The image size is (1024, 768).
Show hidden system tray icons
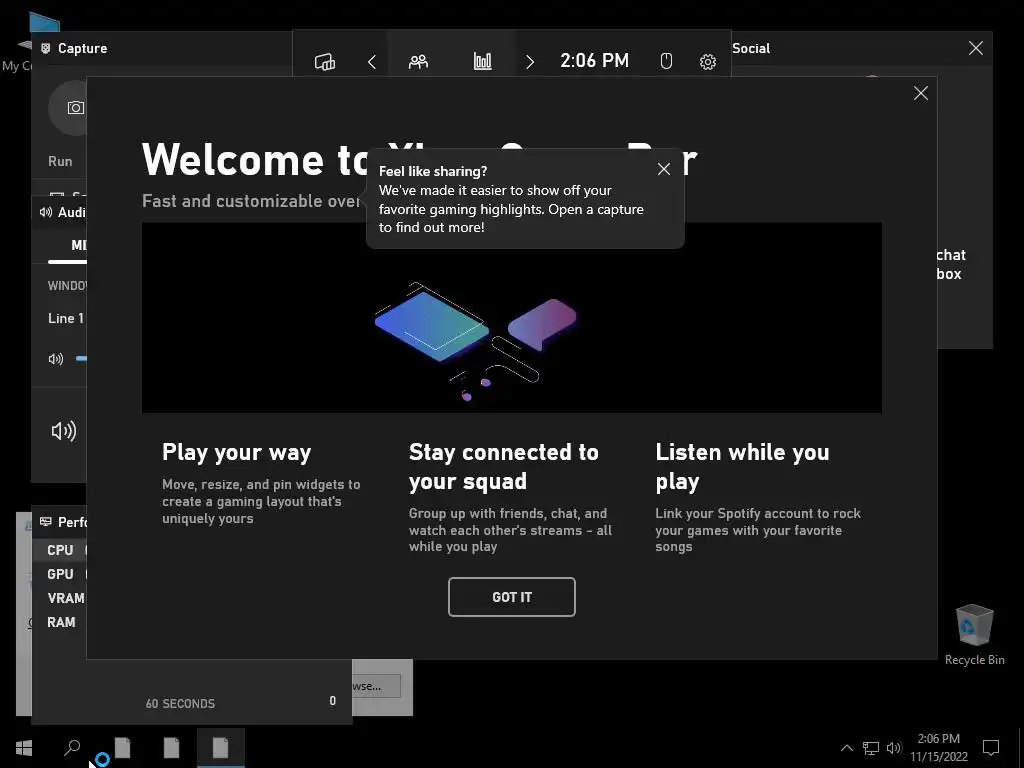[x=846, y=748]
